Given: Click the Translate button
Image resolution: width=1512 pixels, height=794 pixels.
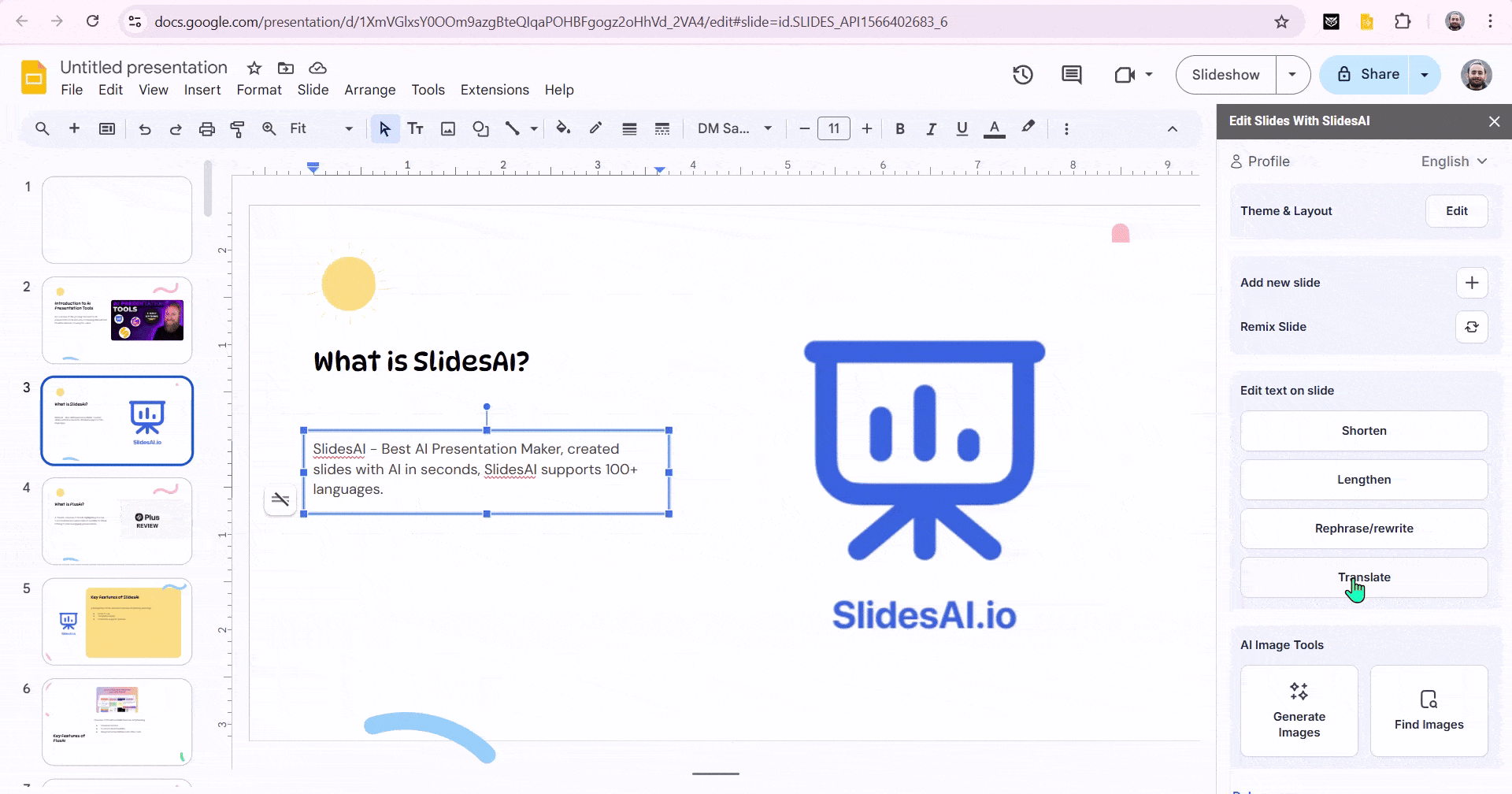Looking at the screenshot, I should [x=1365, y=577].
